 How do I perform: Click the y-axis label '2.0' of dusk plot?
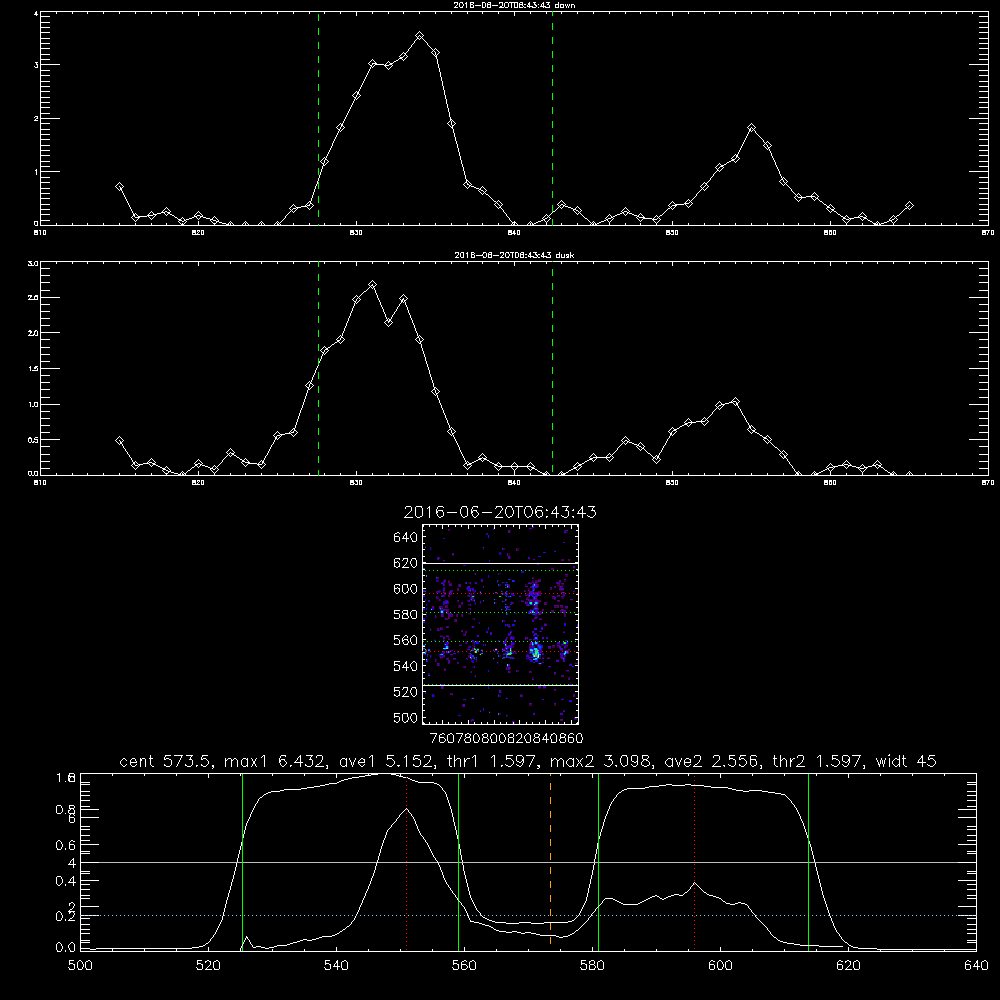click(x=33, y=333)
